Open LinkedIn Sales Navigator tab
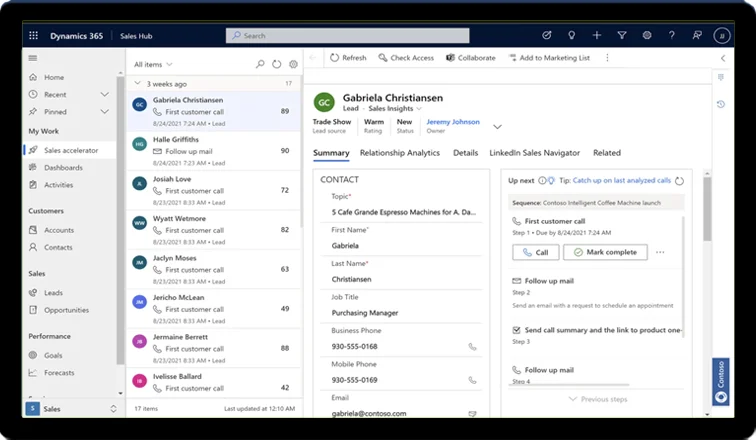Image resolution: width=756 pixels, height=440 pixels. coord(535,153)
